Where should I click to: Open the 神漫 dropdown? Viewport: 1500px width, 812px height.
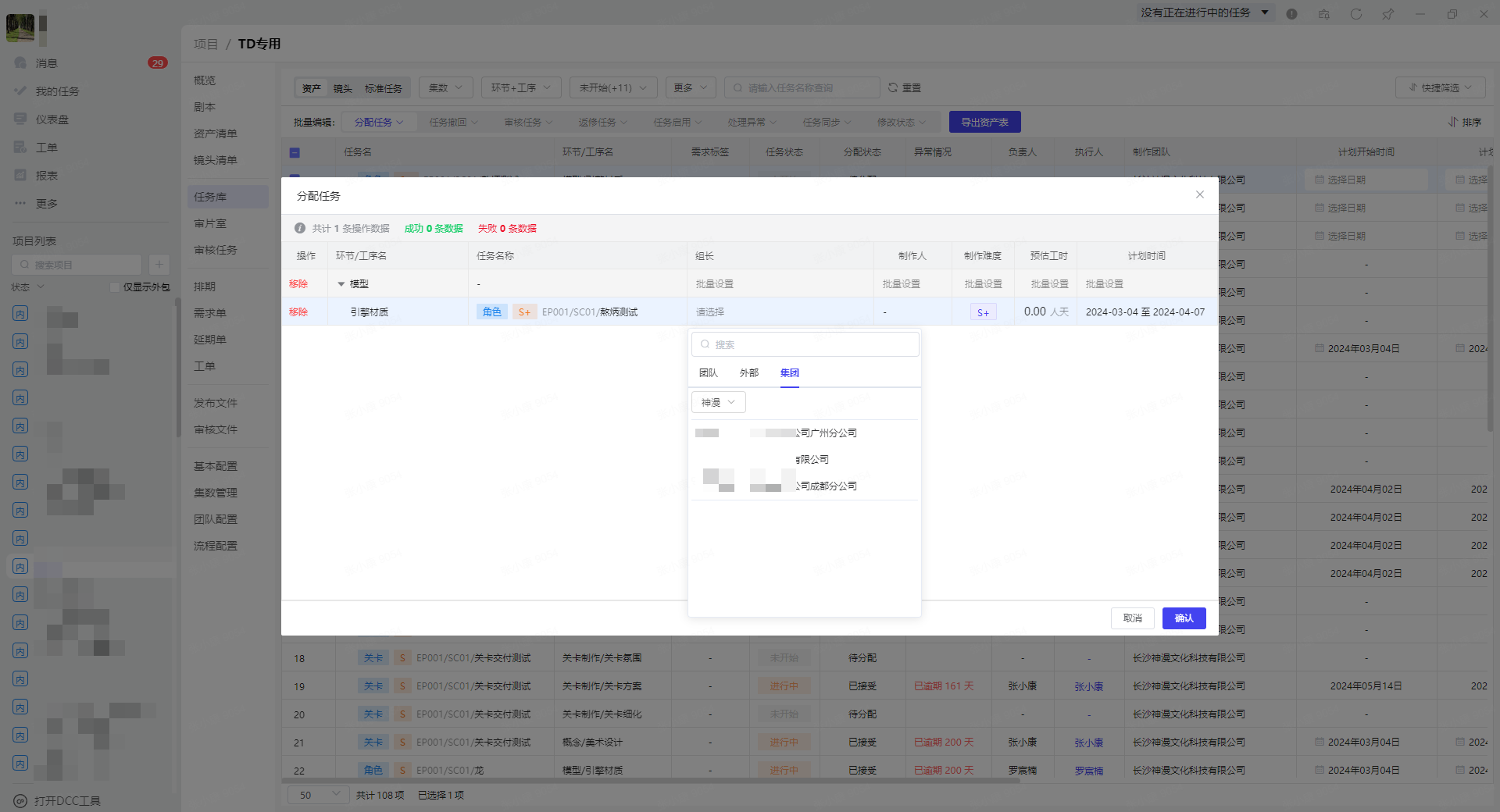point(718,403)
